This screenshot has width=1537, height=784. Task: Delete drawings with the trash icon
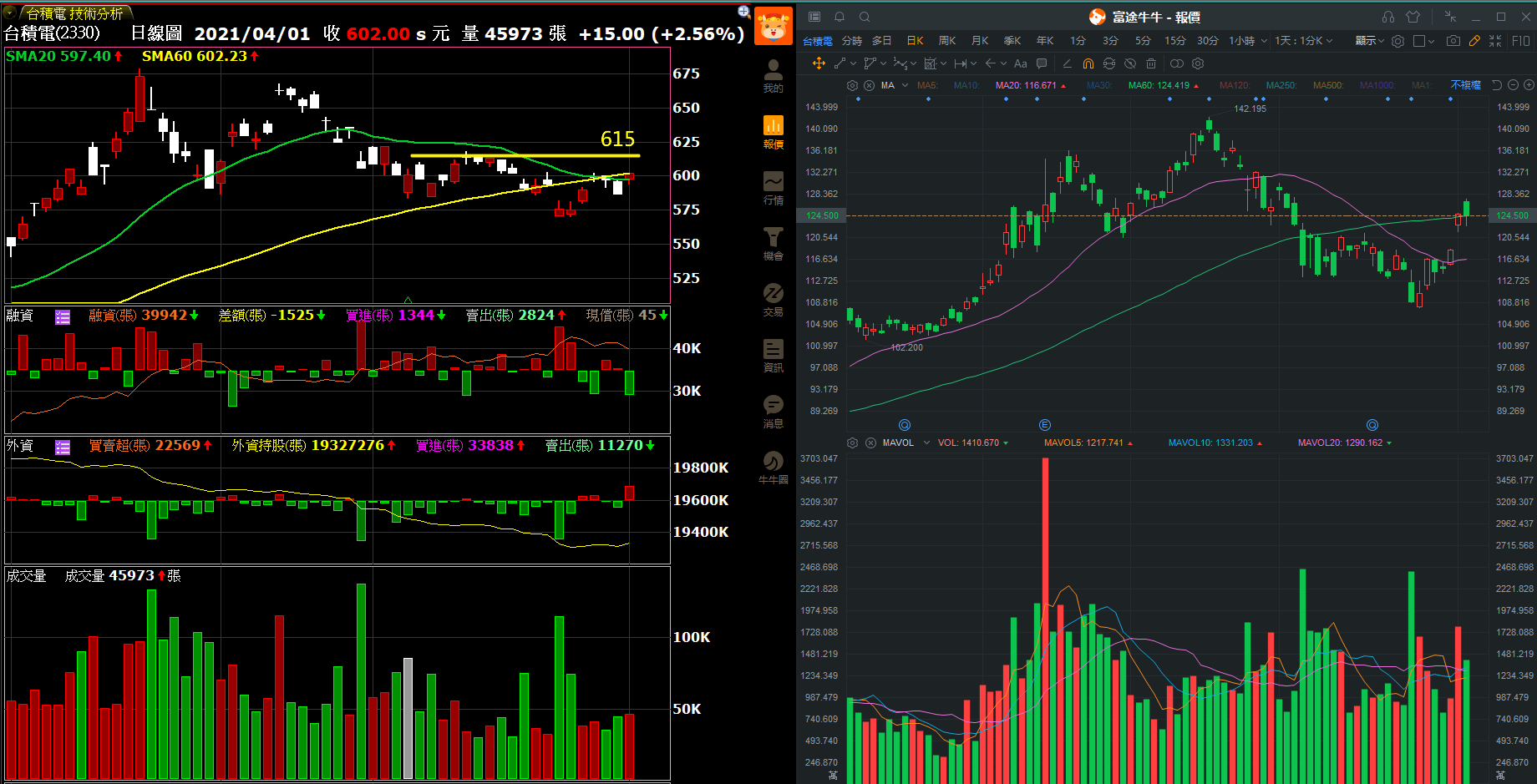tap(1151, 63)
